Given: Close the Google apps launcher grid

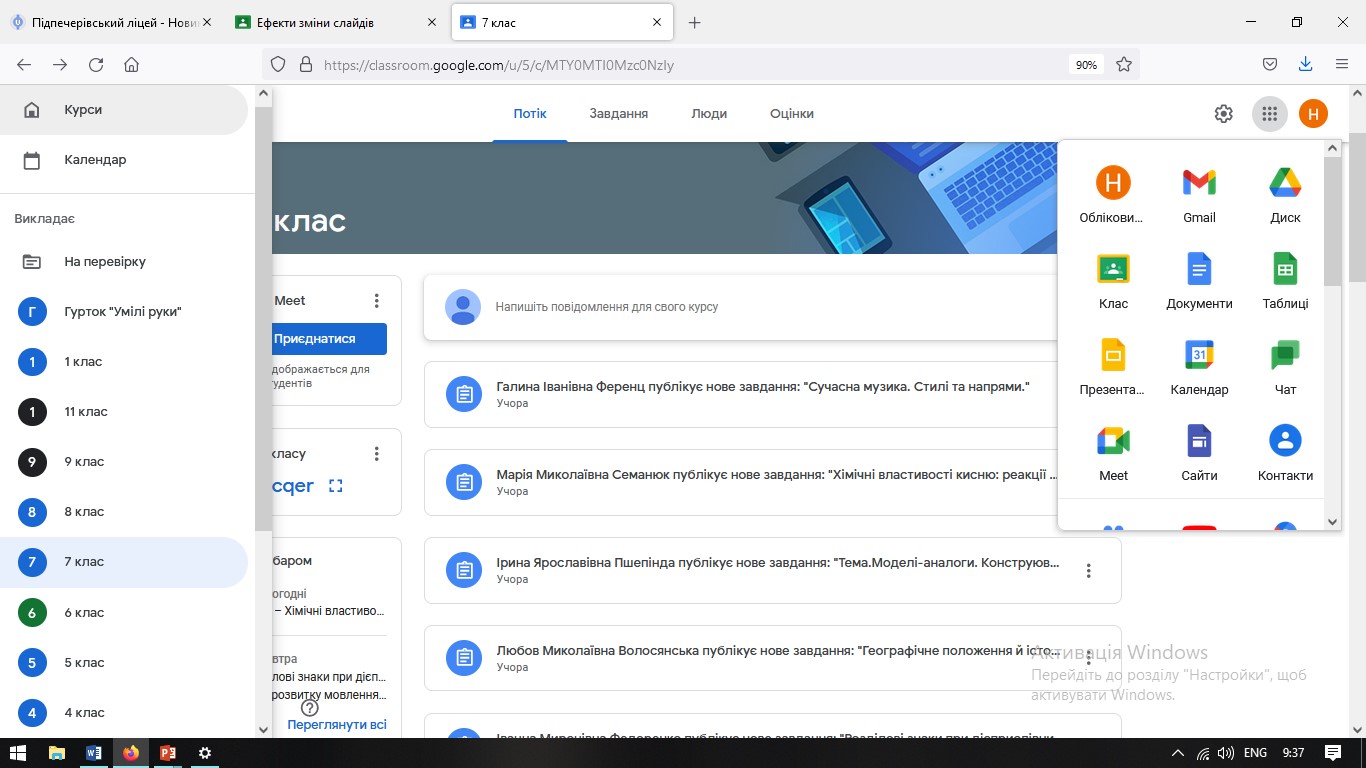Looking at the screenshot, I should 1269,113.
